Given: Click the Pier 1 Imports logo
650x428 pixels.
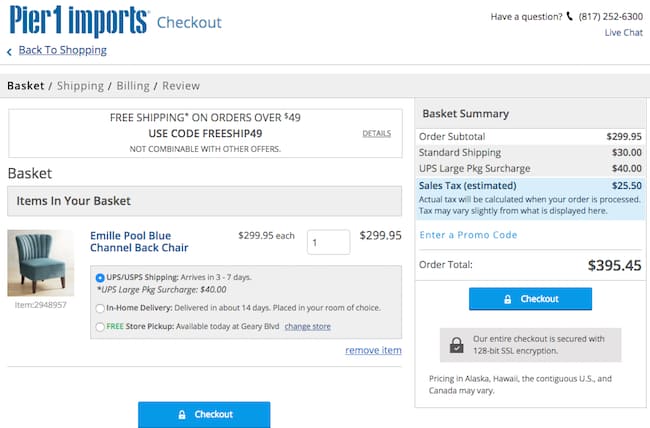Looking at the screenshot, I should pyautogui.click(x=78, y=21).
